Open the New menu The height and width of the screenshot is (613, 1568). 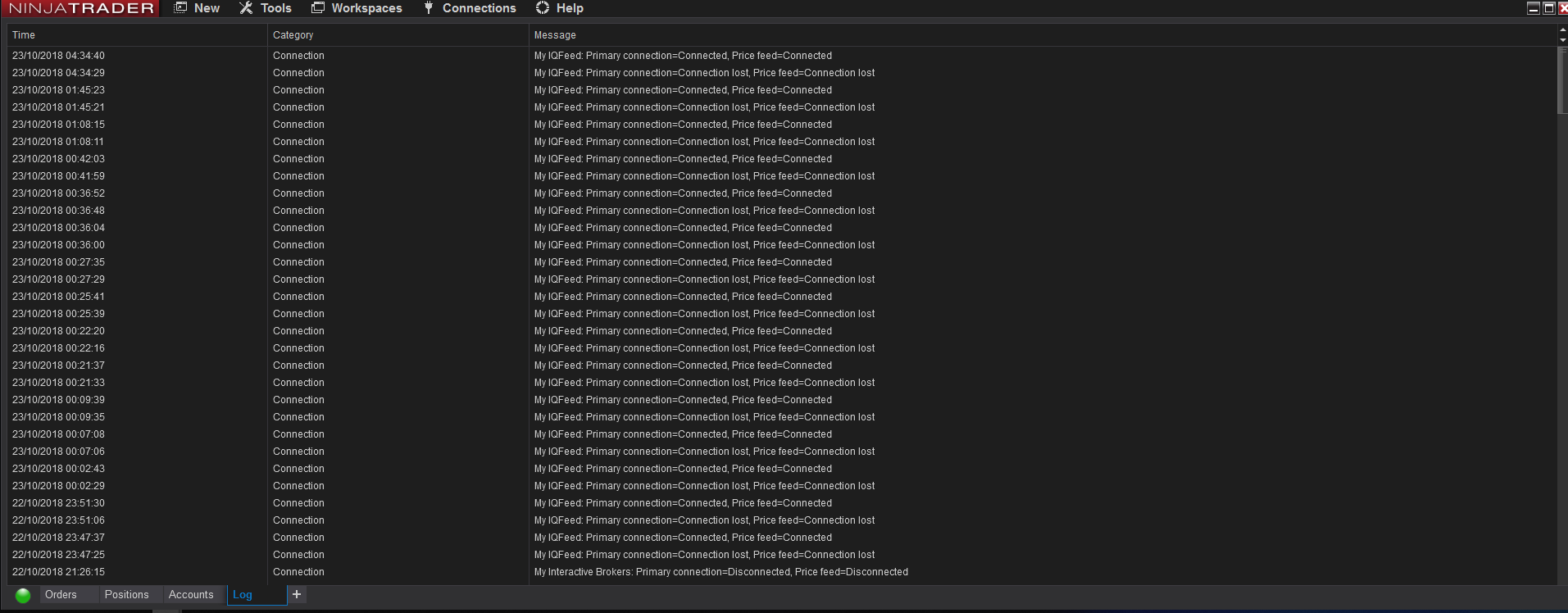coord(198,8)
